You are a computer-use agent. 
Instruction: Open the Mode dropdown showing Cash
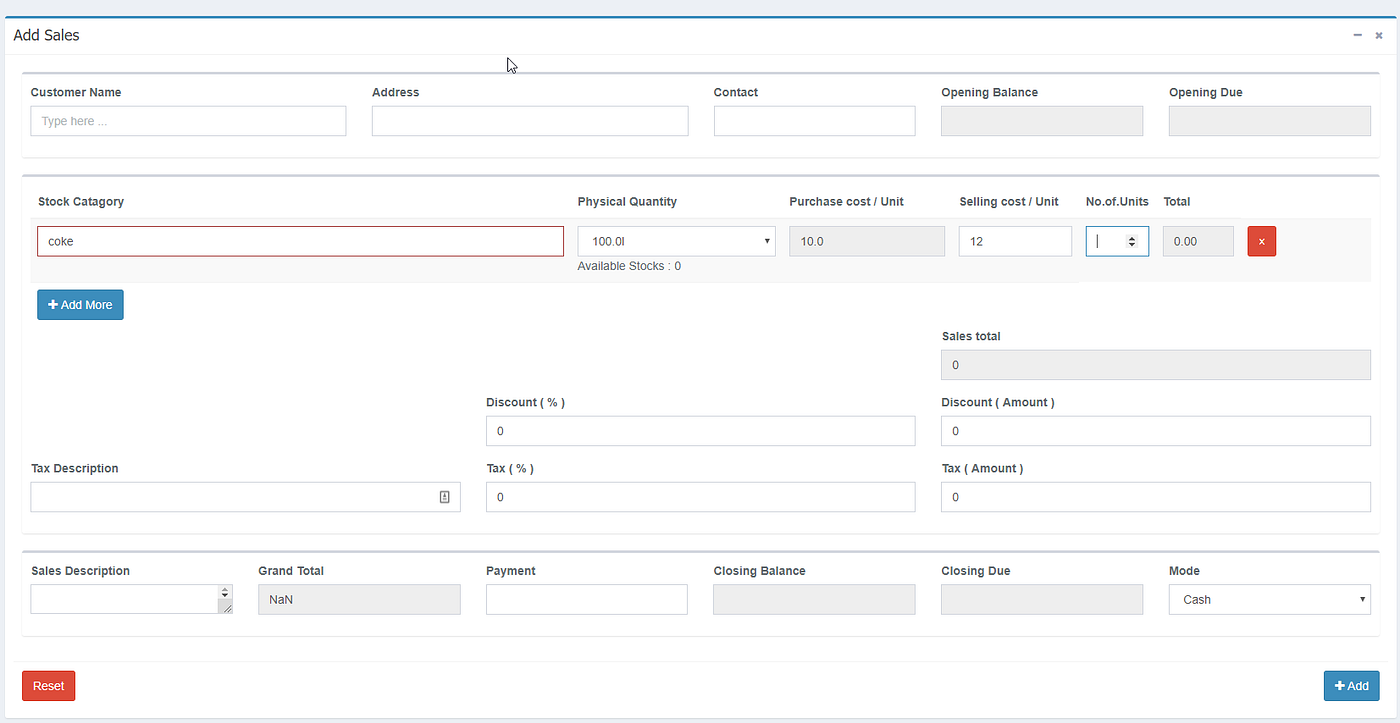tap(1269, 599)
